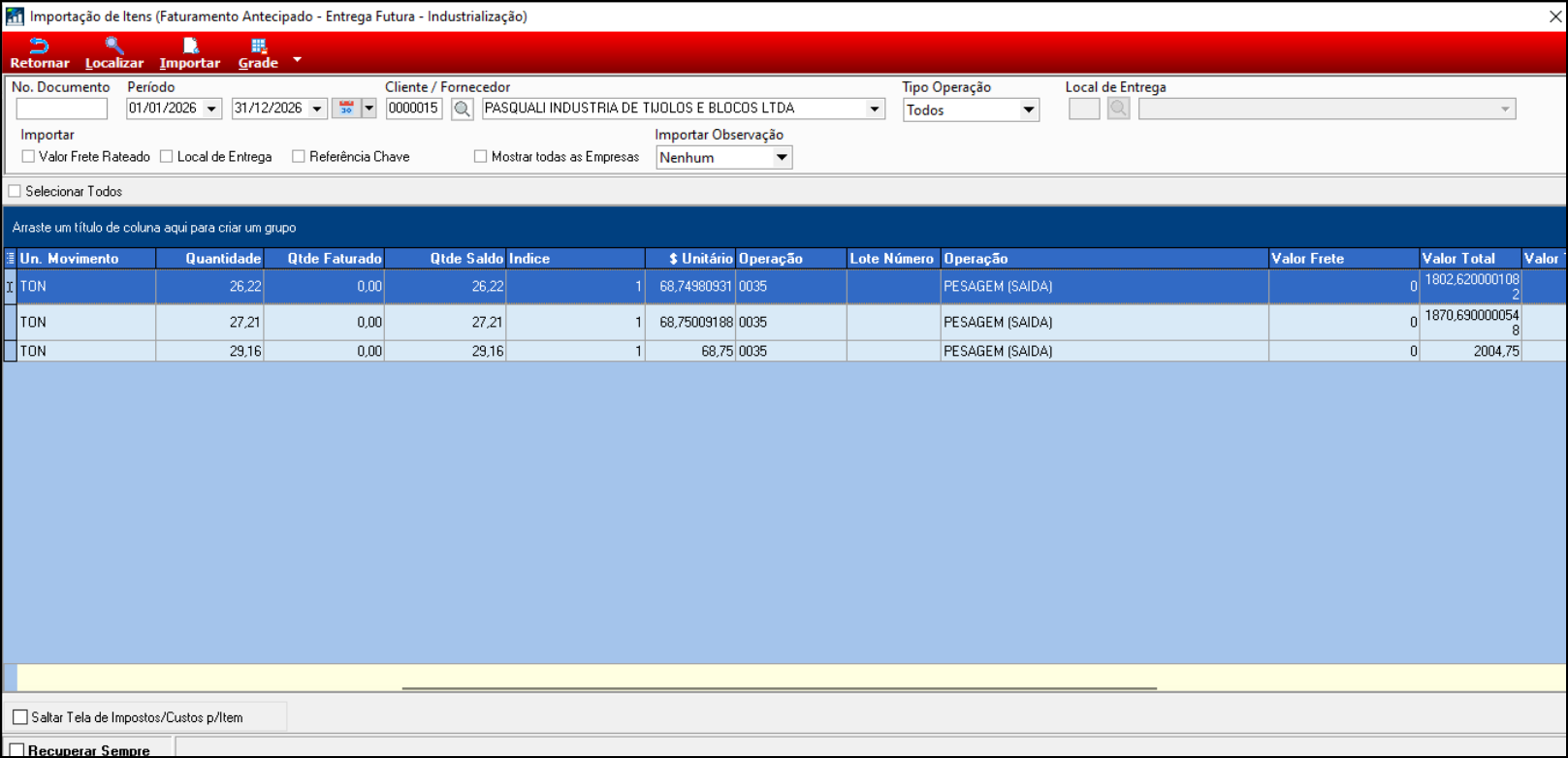Open the start date 01/01/2026 dropdown
Image resolution: width=1568 pixels, height=758 pixels.
[211, 109]
